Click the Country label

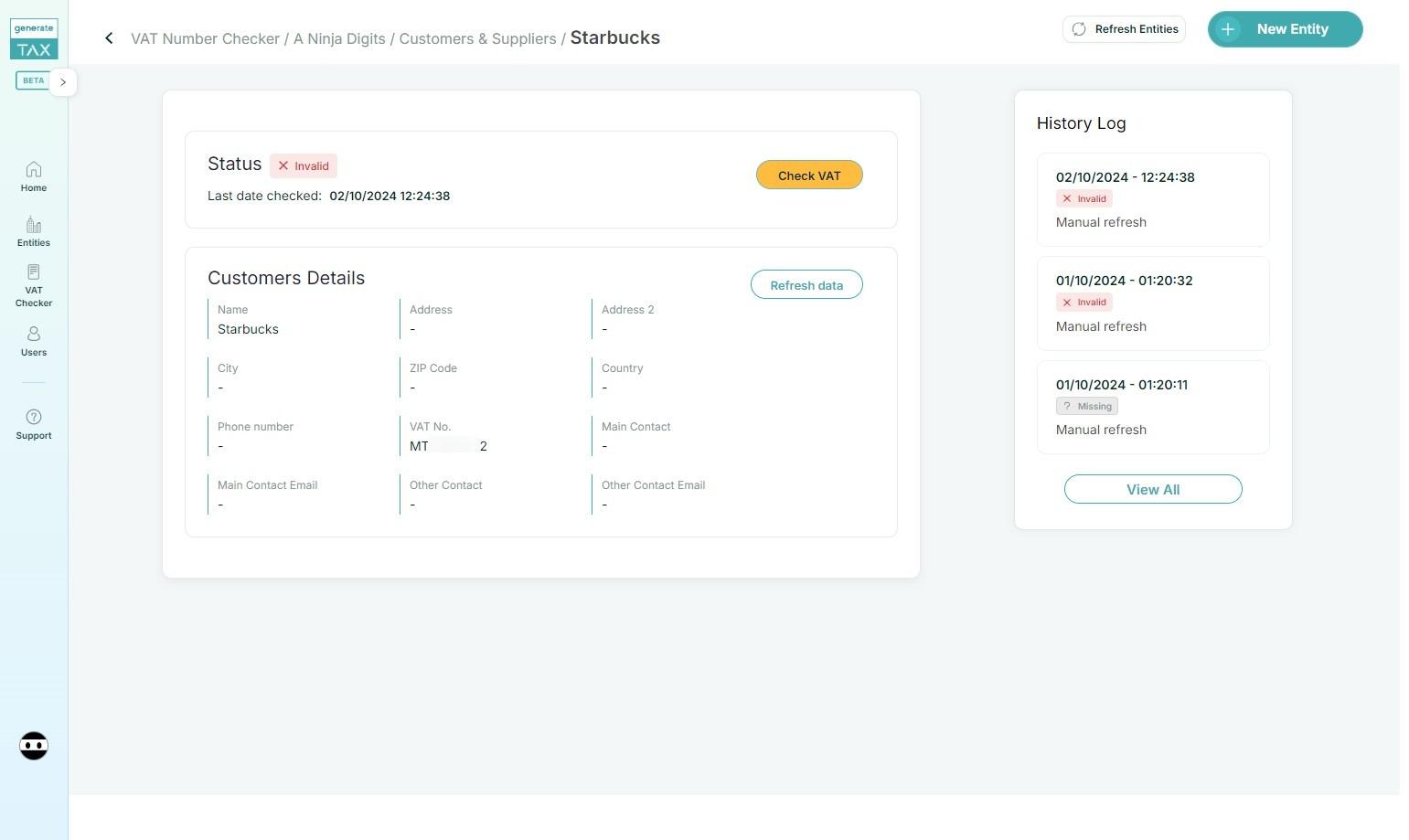pos(622,368)
